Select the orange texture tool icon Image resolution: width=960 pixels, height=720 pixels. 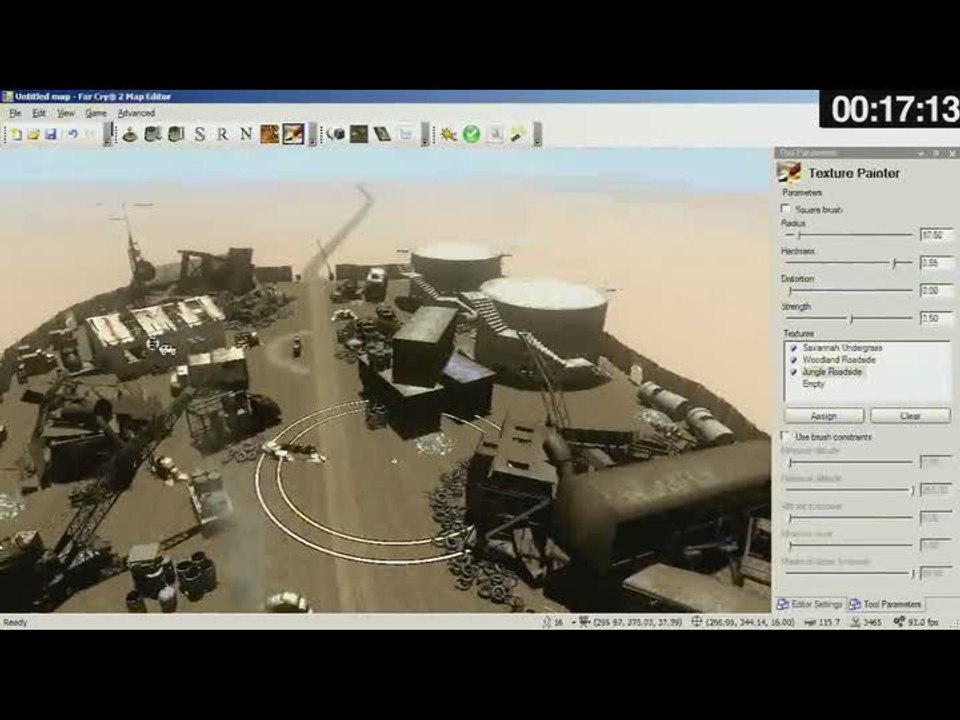click(269, 134)
